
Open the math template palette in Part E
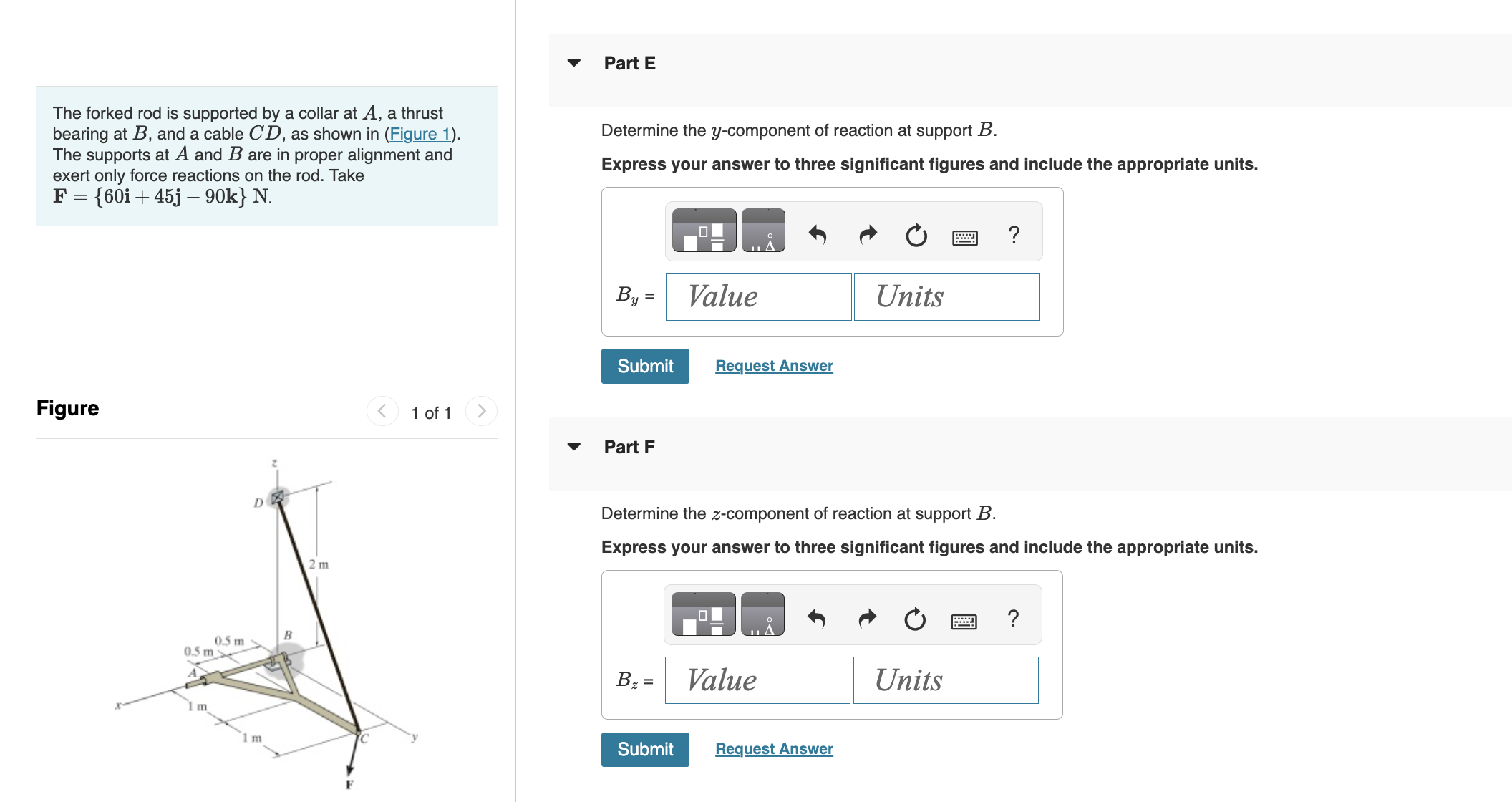pyautogui.click(x=704, y=231)
